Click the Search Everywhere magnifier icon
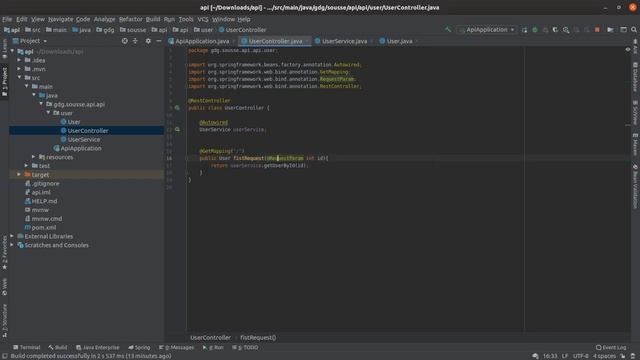 [x=633, y=30]
